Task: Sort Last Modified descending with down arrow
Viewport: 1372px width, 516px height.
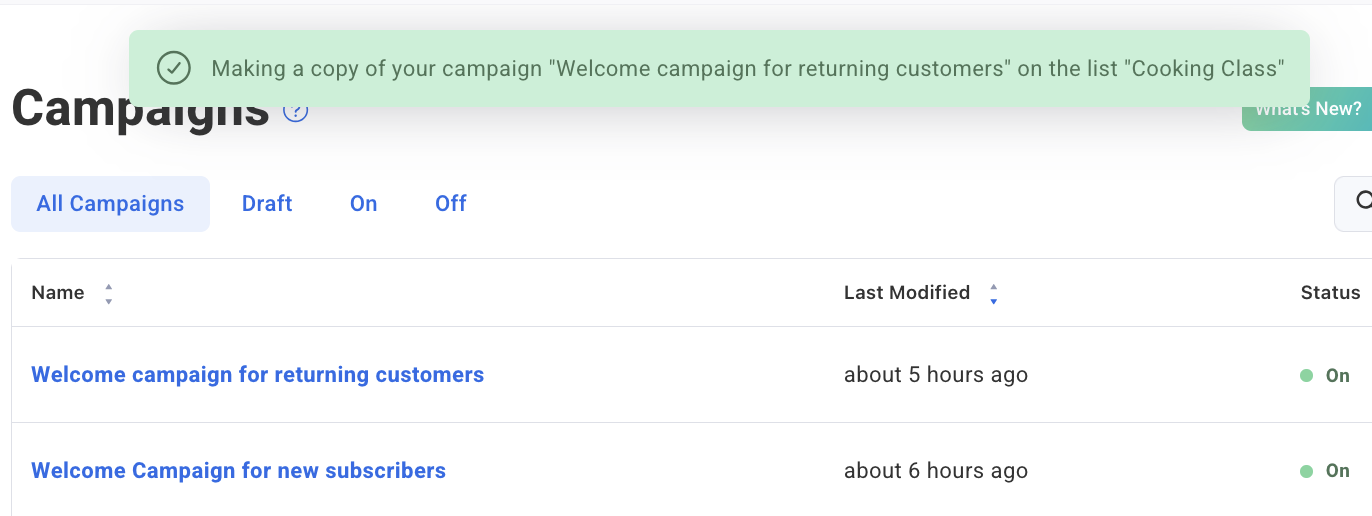Action: (x=993, y=300)
